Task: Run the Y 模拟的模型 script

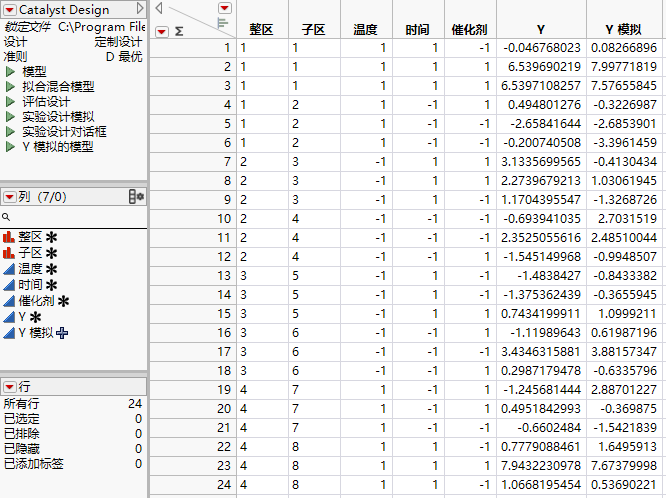Action: [11, 147]
